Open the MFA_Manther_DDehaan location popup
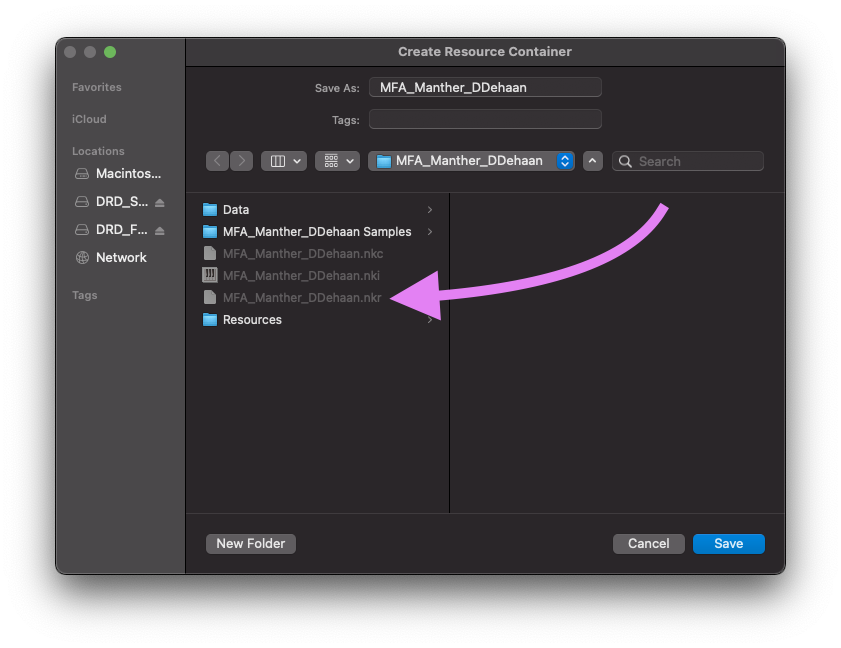The image size is (841, 648). tap(471, 161)
